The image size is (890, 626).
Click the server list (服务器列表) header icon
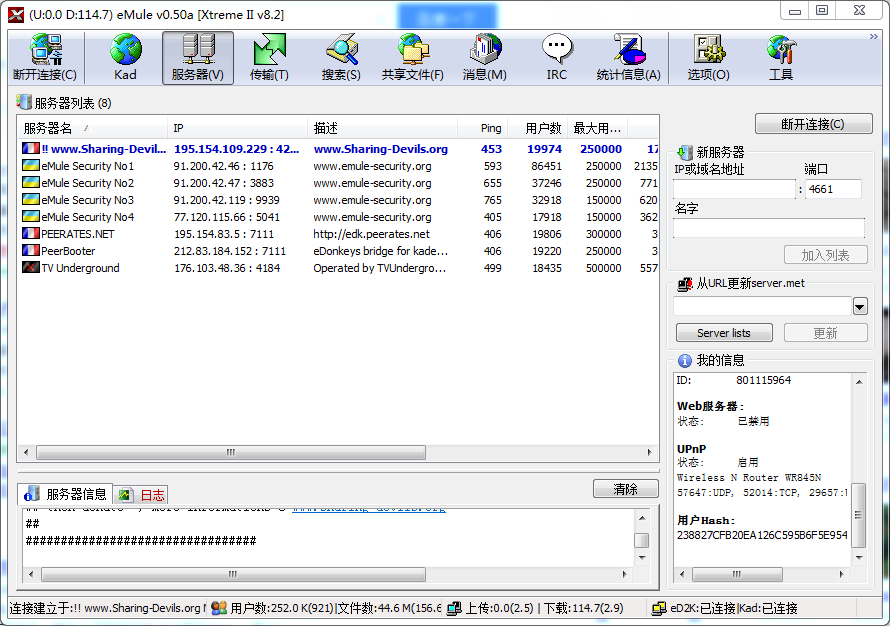24,102
